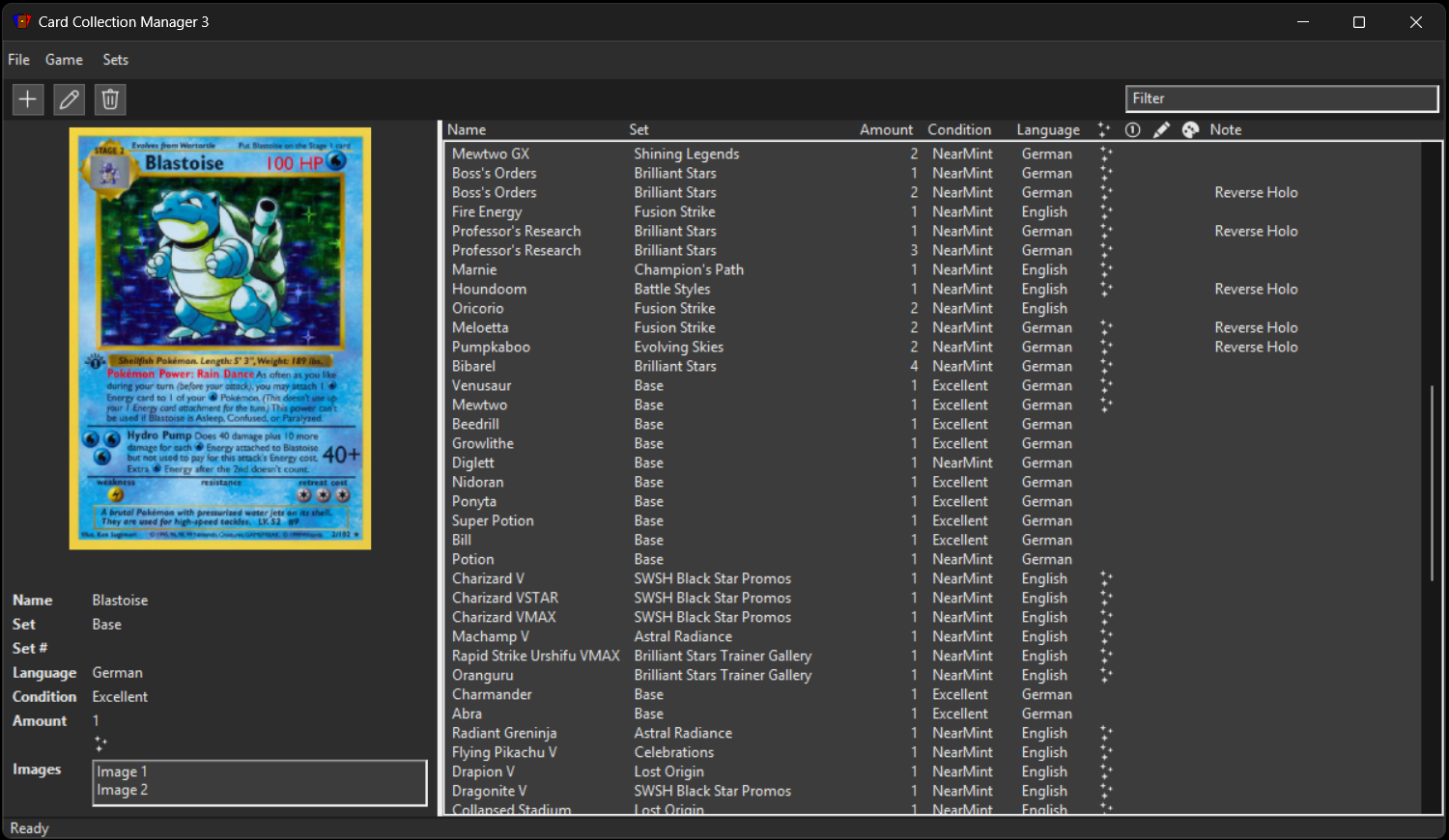Click the sparkle icon in the Radiant Greninja row

[1106, 733]
